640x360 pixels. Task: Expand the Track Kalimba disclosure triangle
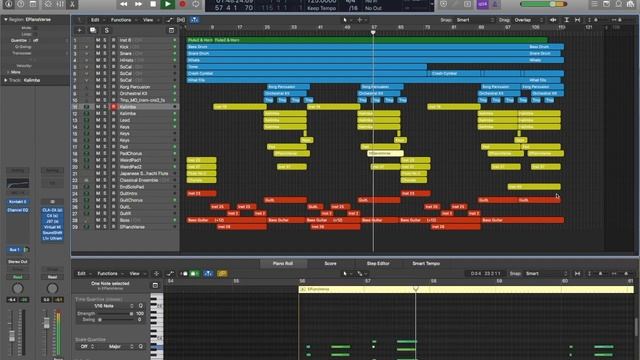5,80
